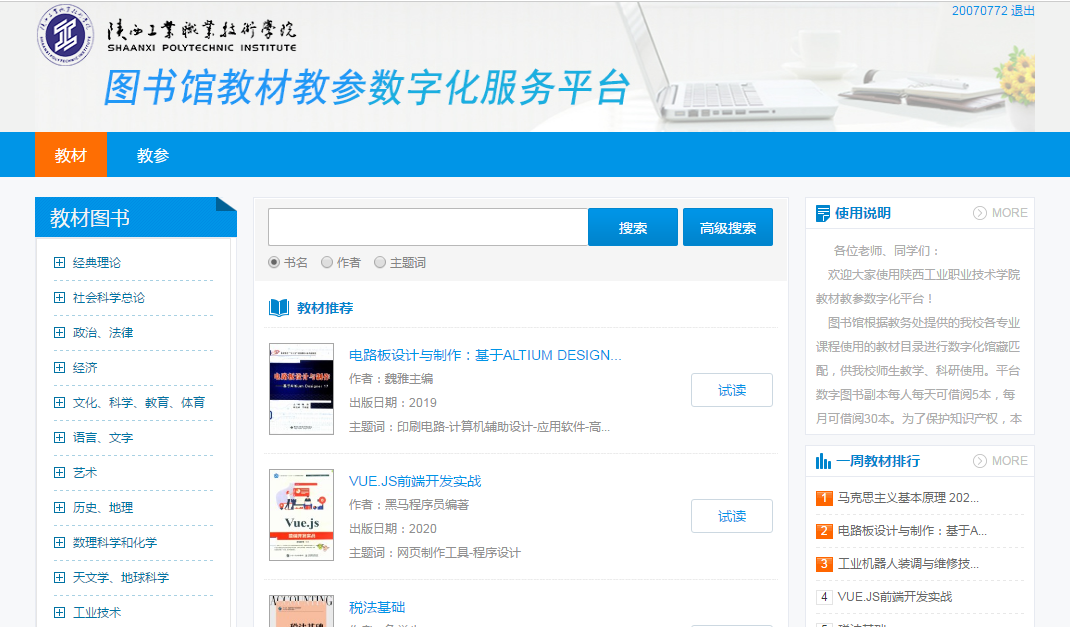Screen dimensions: 1070x627
Task: Expand the 经典理论 category
Action: 59,263
